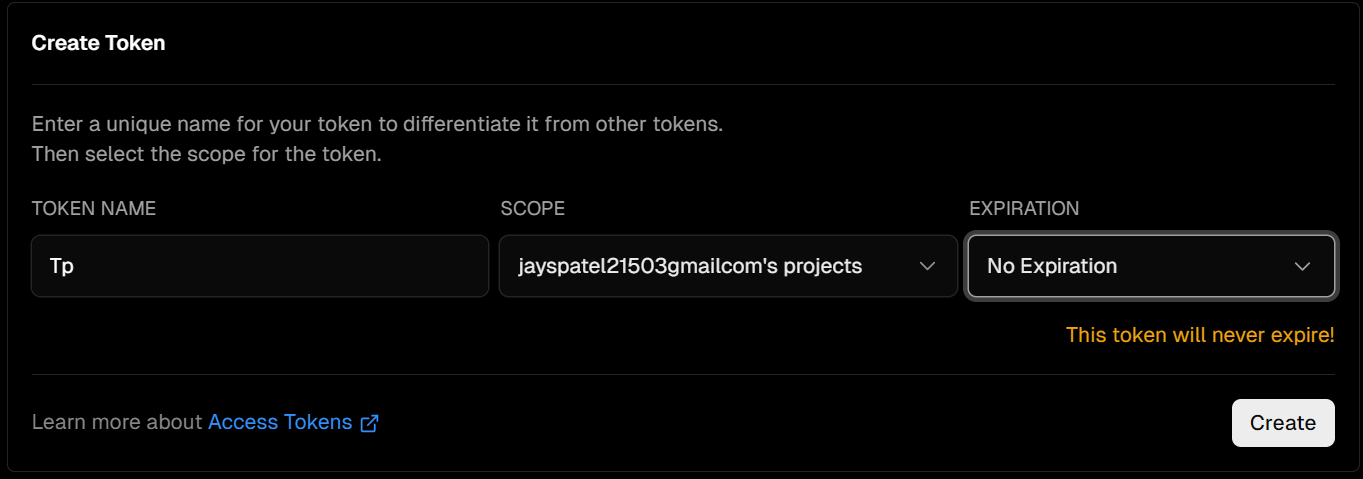Click the "Tp" text in token name

pos(62,267)
